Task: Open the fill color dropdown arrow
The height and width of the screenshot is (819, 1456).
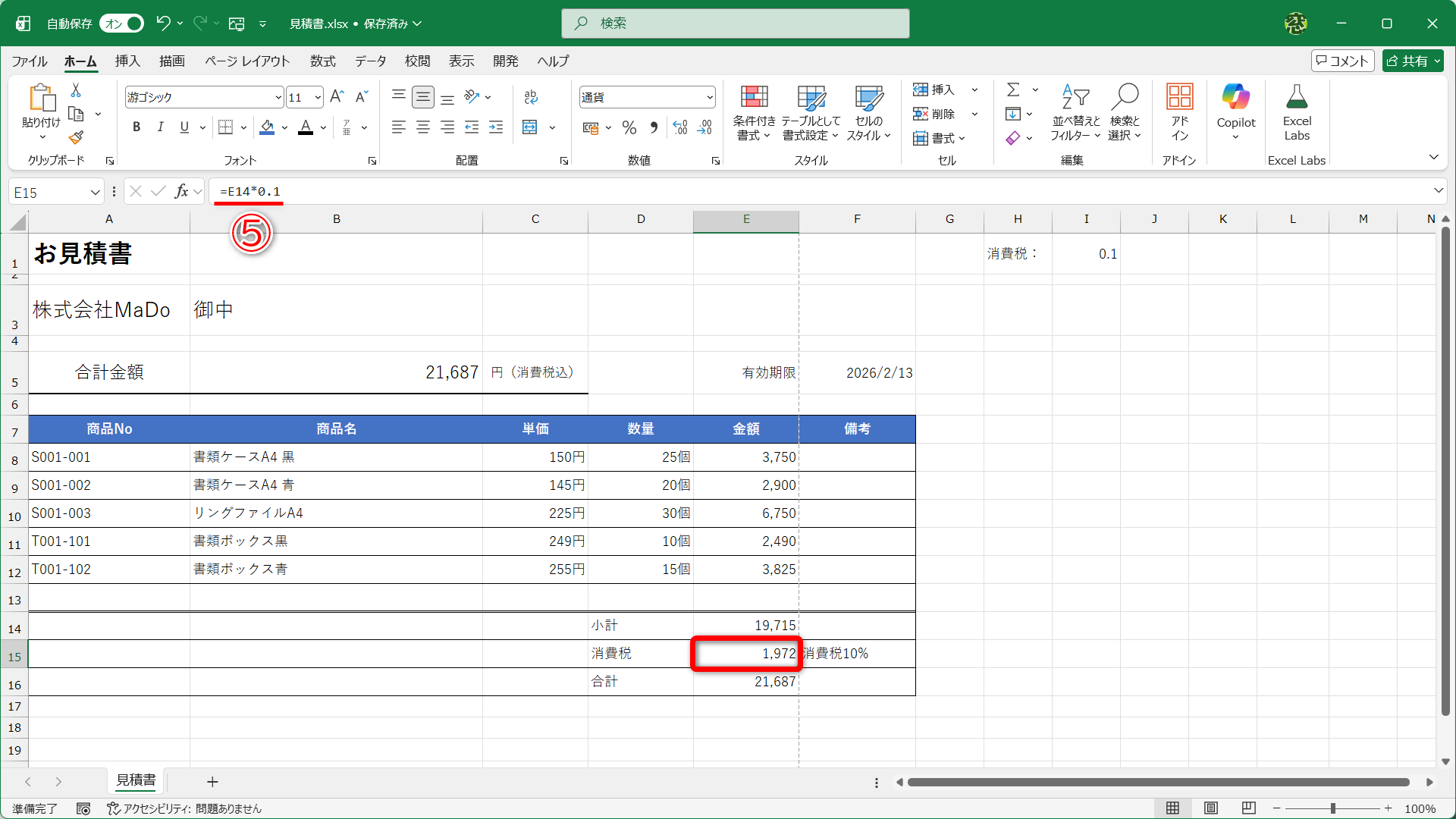Action: pyautogui.click(x=284, y=127)
